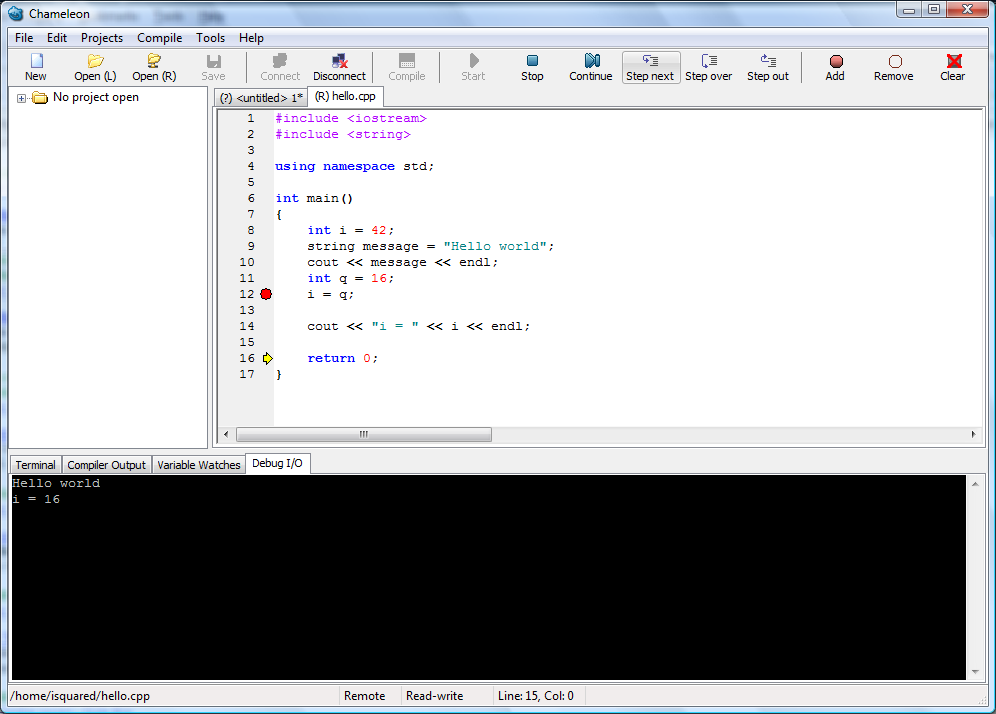Open the Variable Watches tab
The height and width of the screenshot is (714, 996).
[199, 465]
